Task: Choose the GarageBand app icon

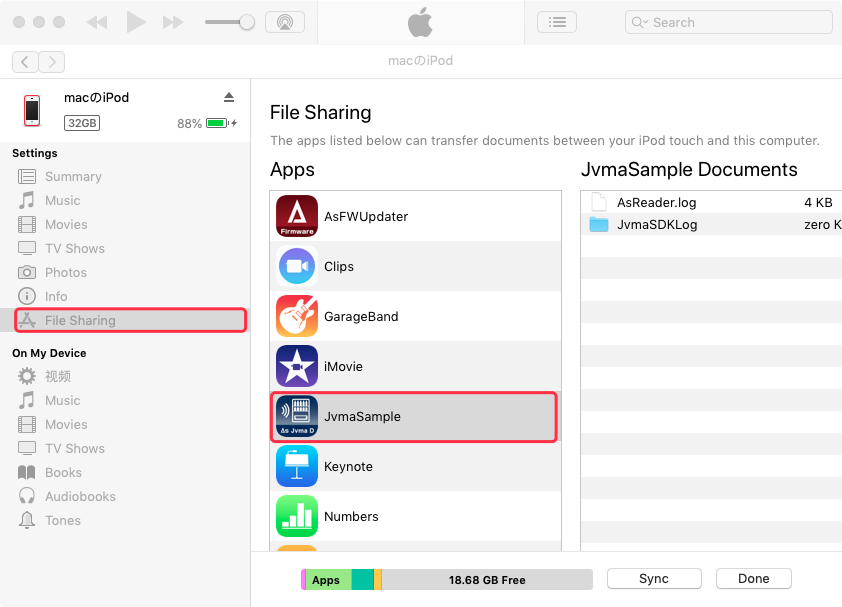Action: pyautogui.click(x=296, y=316)
